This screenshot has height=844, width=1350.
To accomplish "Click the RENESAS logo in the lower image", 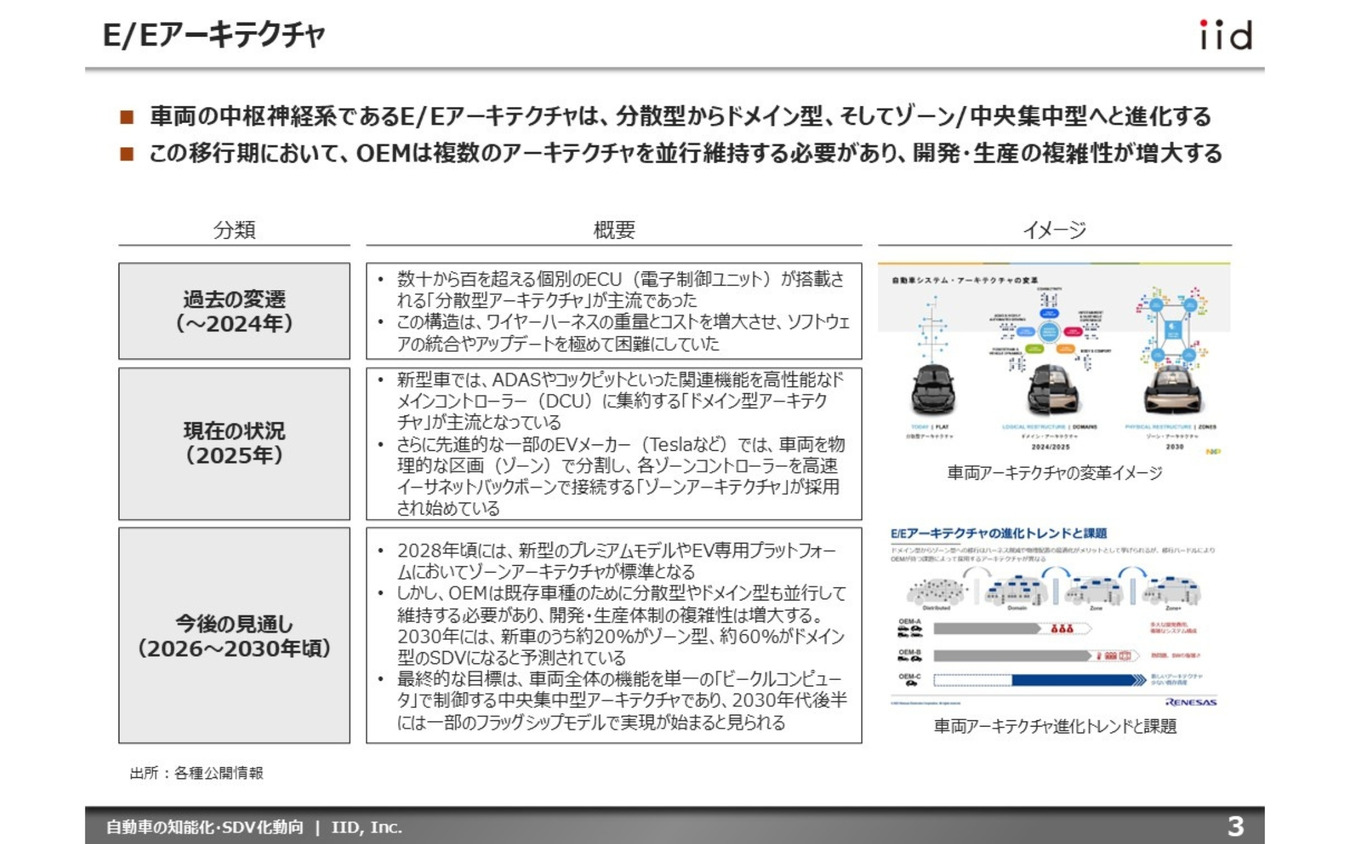I will (1192, 702).
